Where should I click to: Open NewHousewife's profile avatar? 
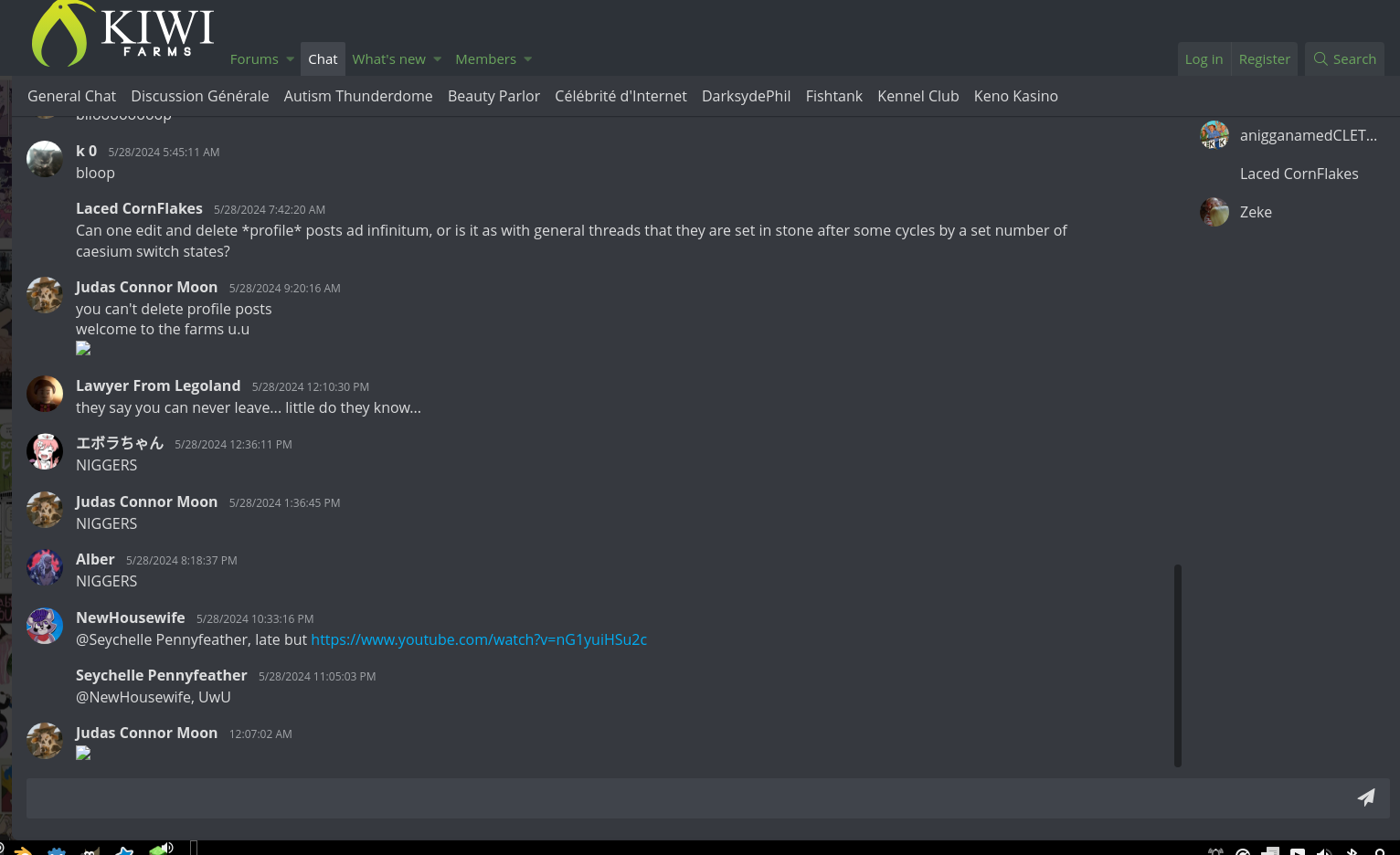click(45, 626)
